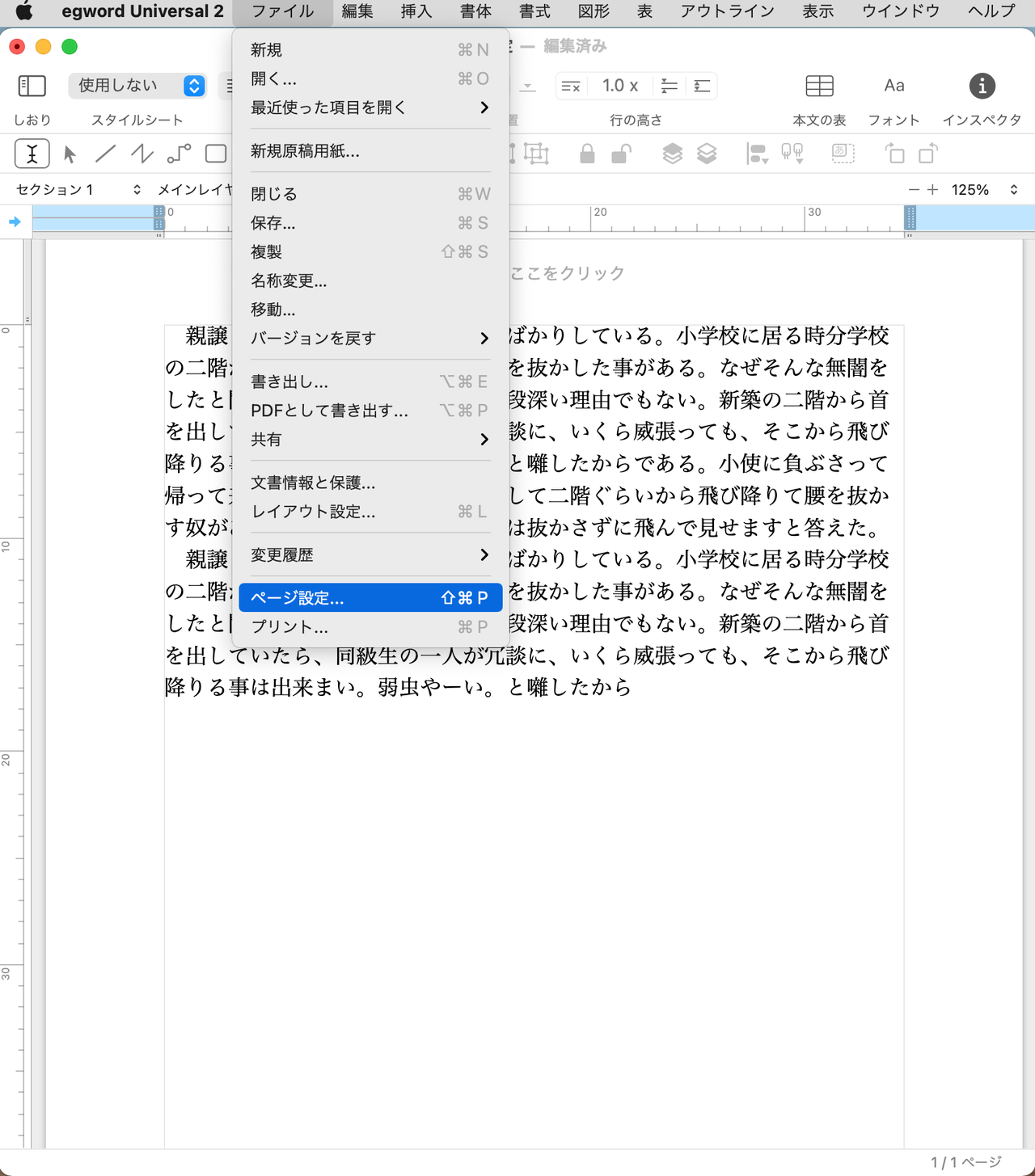Choose 複製 menu item
Image resolution: width=1035 pixels, height=1176 pixels.
(x=370, y=251)
